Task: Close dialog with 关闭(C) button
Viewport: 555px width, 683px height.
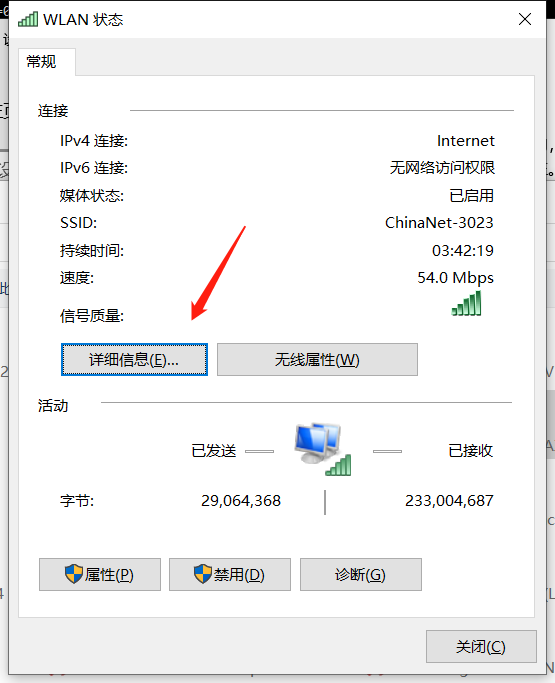Action: tap(481, 646)
